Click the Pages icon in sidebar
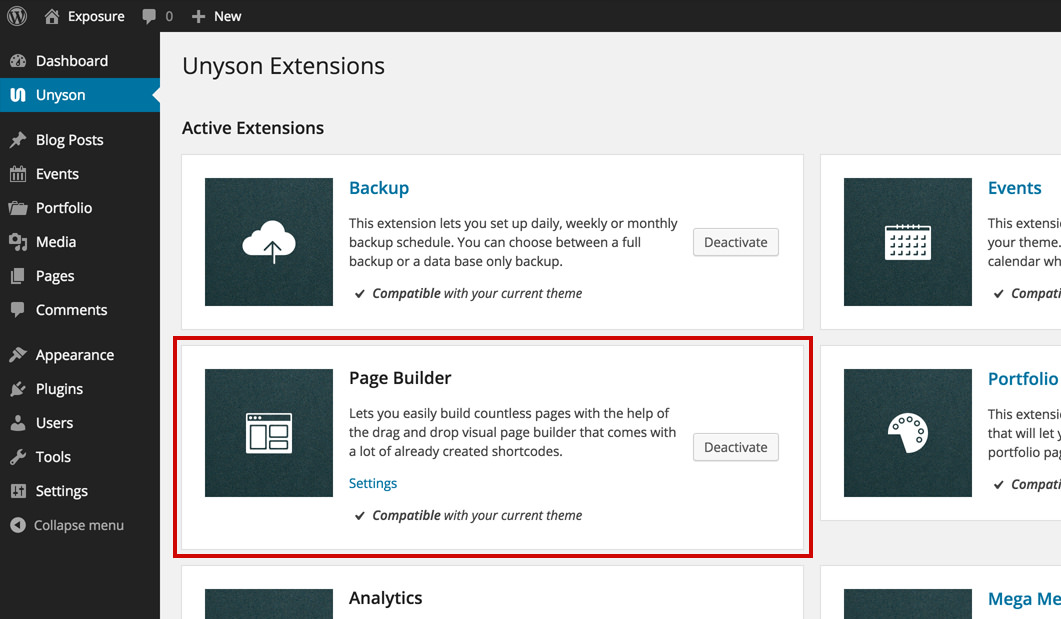This screenshot has width=1061, height=619. [18, 276]
